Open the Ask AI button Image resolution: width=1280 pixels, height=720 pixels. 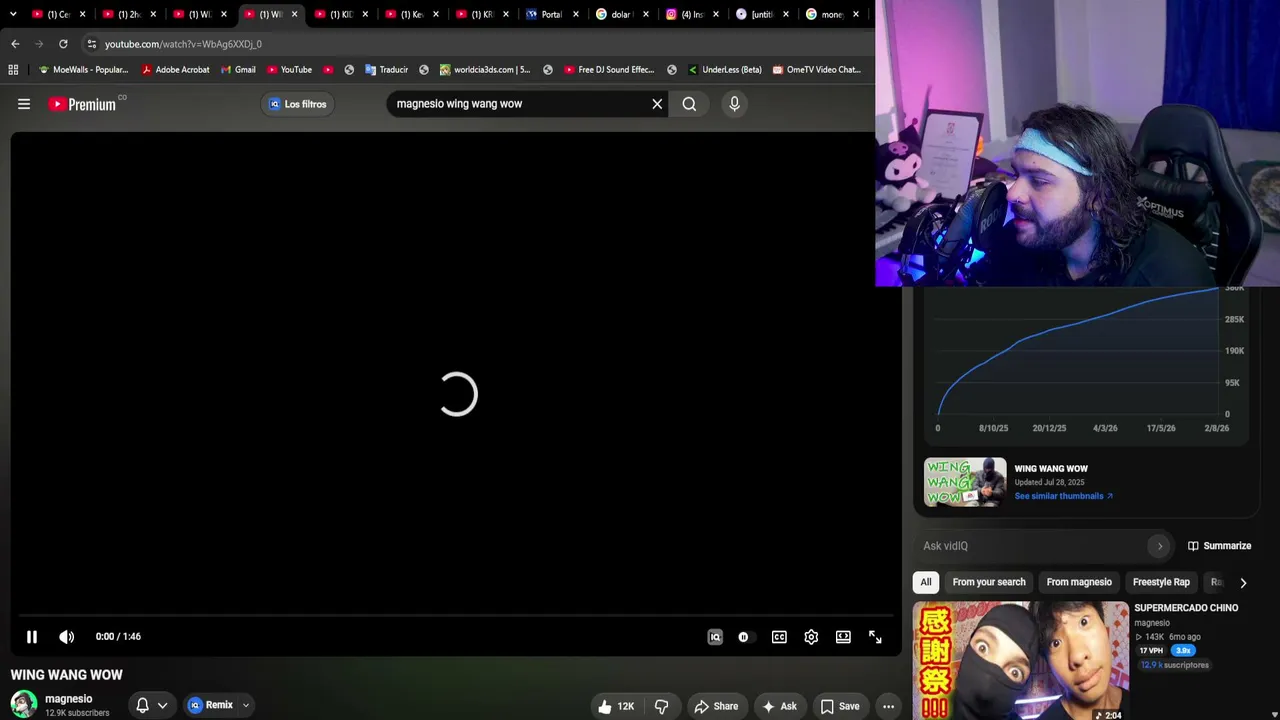tap(779, 706)
